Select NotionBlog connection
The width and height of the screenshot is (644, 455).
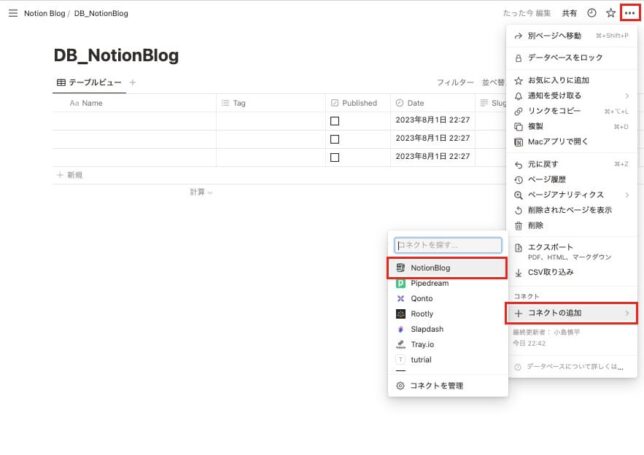(447, 268)
